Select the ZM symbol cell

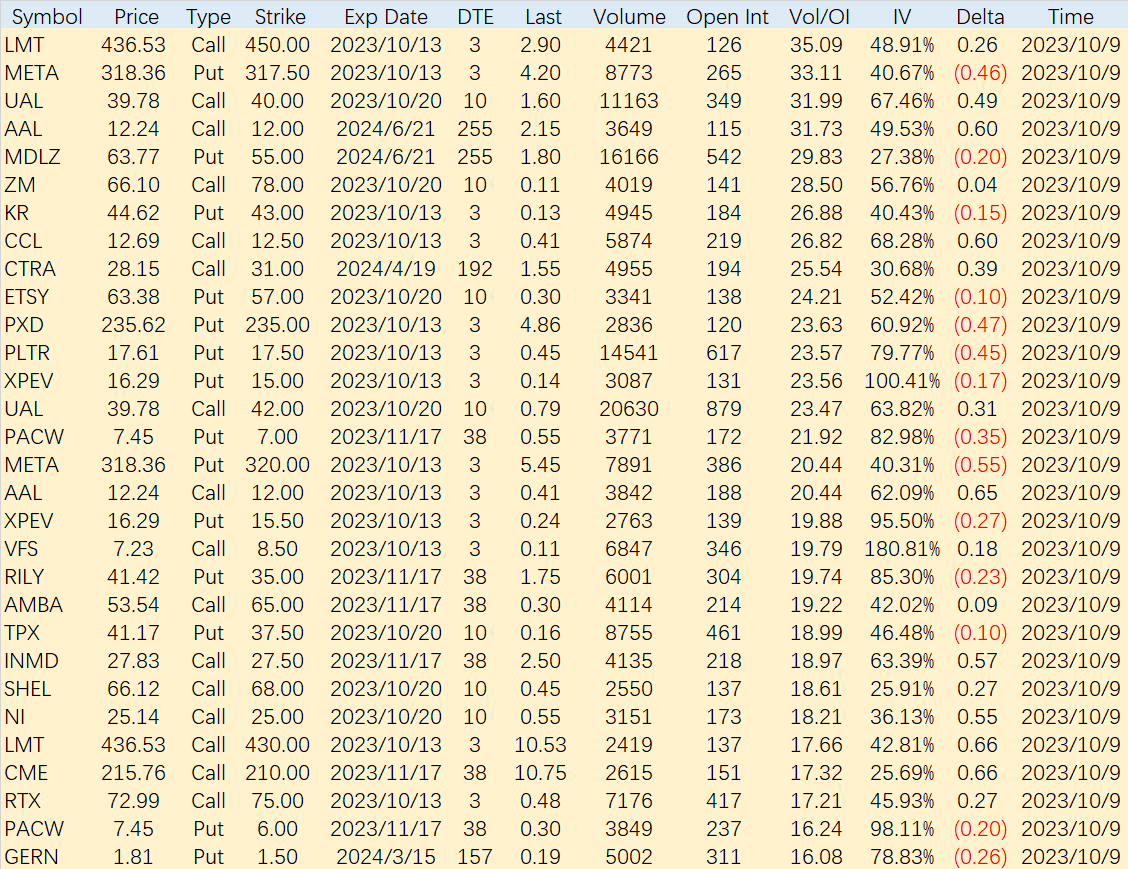point(19,185)
